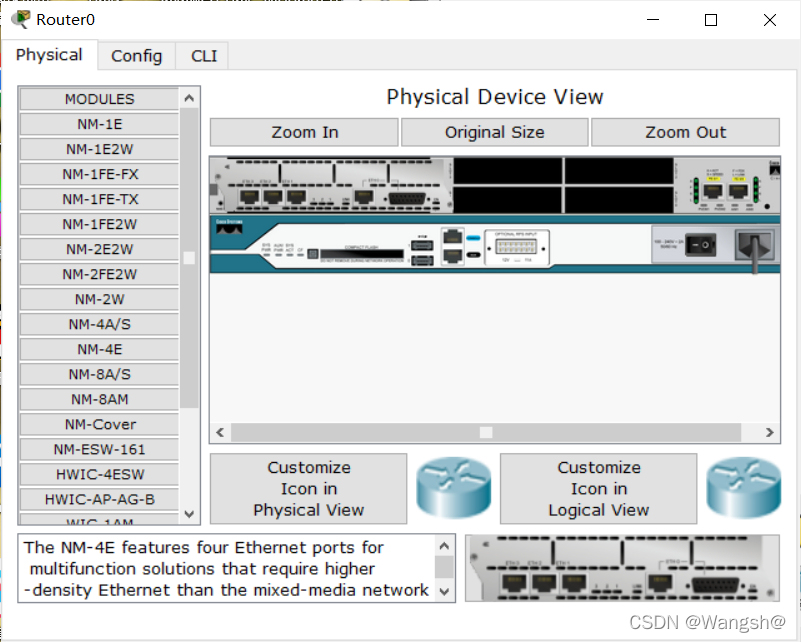801x642 pixels.
Task: Select the NM-Cover module
Action: tap(100, 424)
